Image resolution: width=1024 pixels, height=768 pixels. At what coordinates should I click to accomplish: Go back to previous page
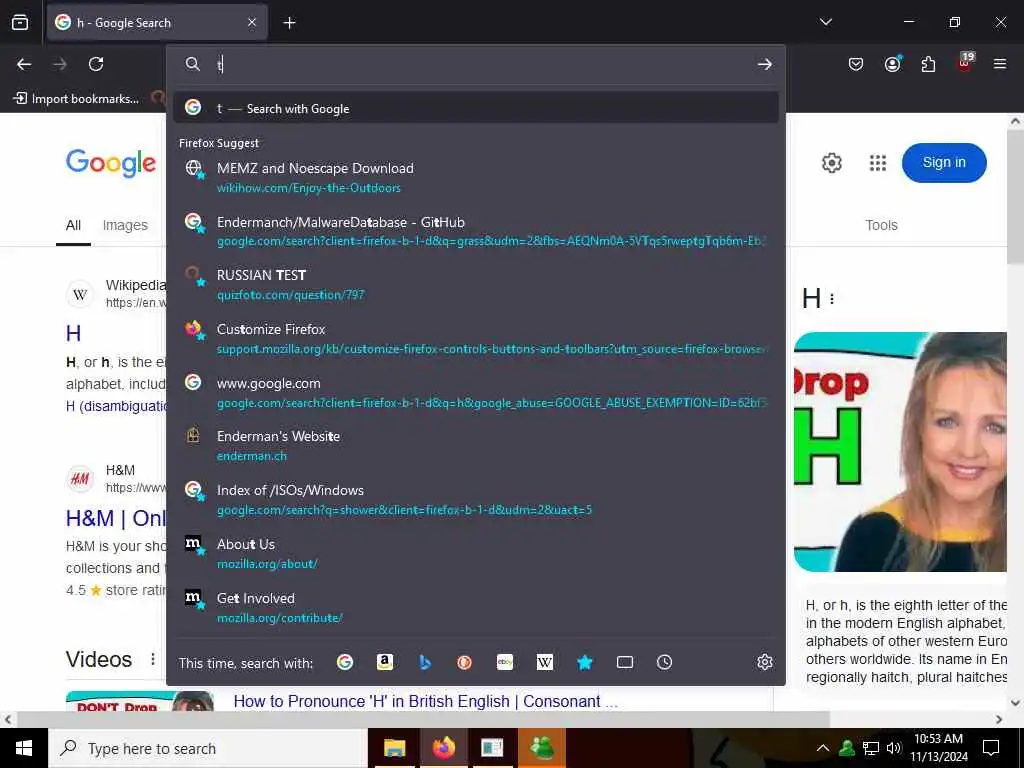coord(24,64)
